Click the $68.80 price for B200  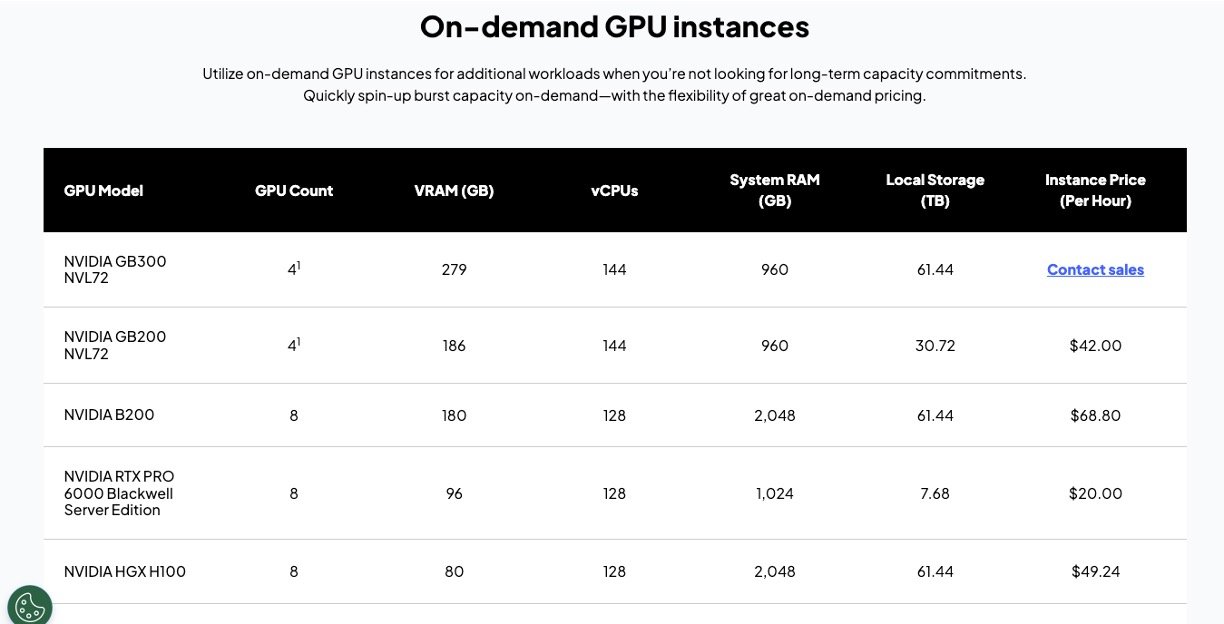coord(1095,415)
